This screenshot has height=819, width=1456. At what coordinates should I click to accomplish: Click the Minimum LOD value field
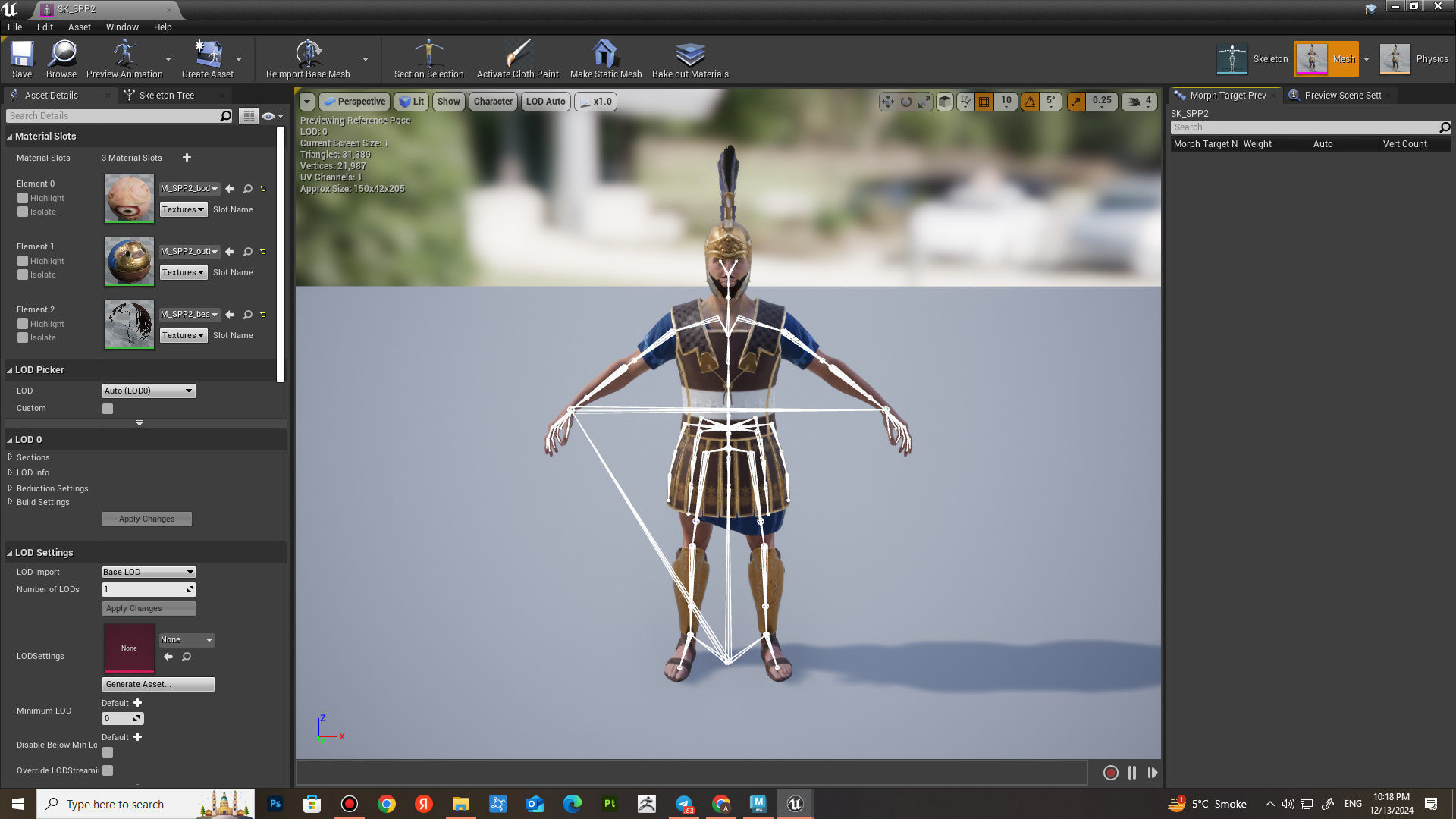122,718
